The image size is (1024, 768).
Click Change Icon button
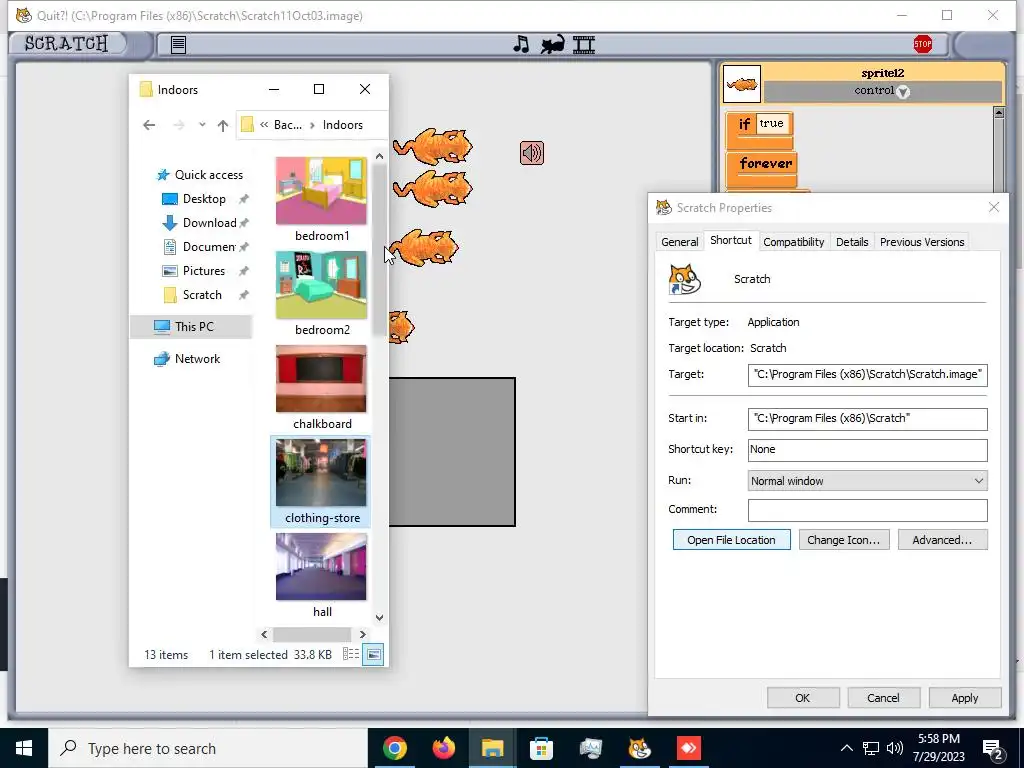coord(844,539)
